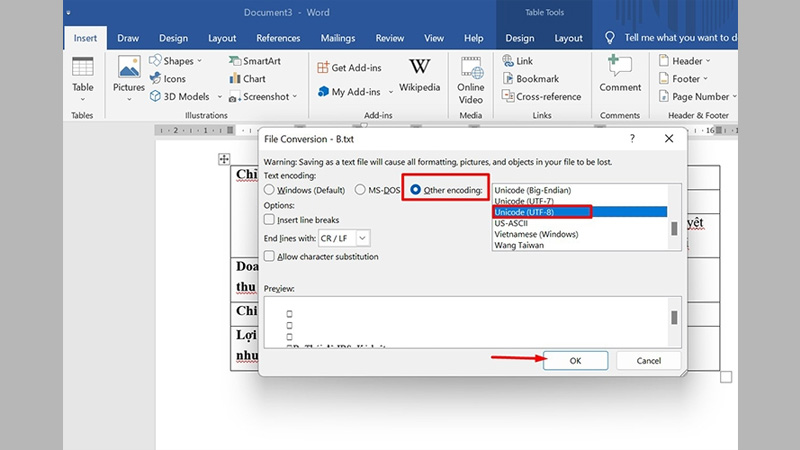This screenshot has height=450, width=800.
Task: Click the Tell me lightbulb icon
Action: click(610, 38)
